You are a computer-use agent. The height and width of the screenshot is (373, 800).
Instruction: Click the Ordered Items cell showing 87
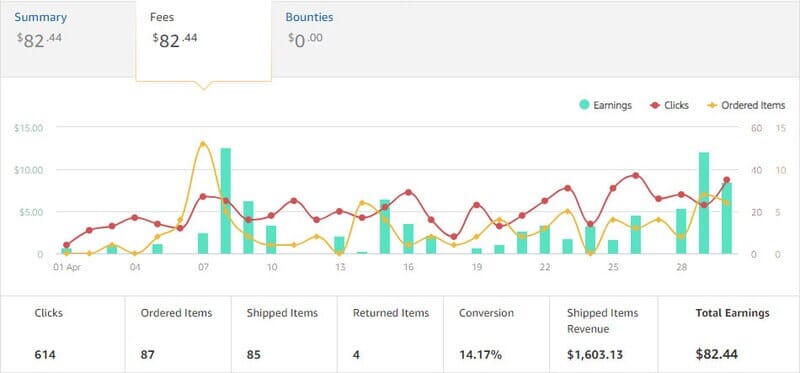(178, 334)
